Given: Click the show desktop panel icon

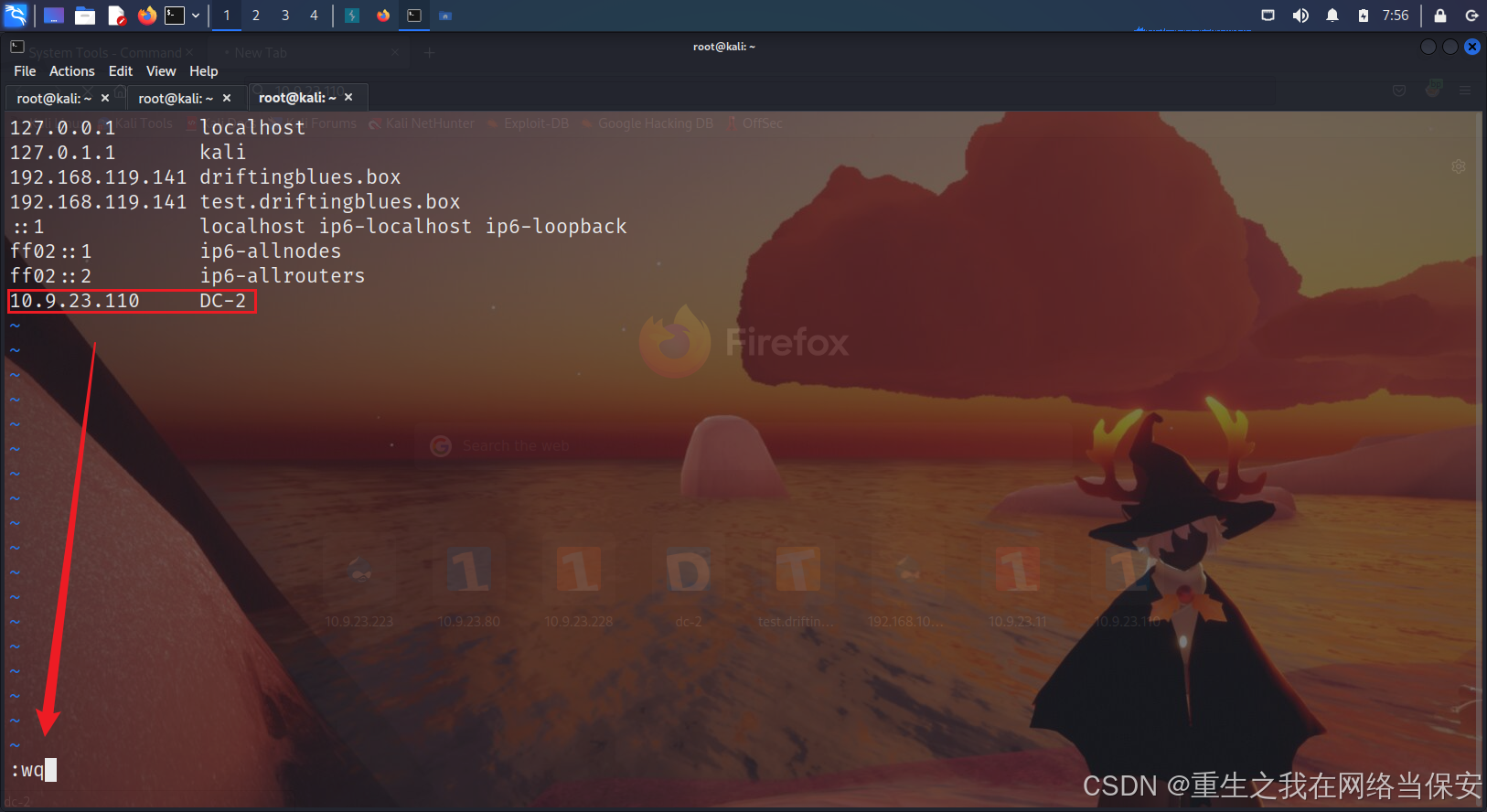Looking at the screenshot, I should click(54, 16).
